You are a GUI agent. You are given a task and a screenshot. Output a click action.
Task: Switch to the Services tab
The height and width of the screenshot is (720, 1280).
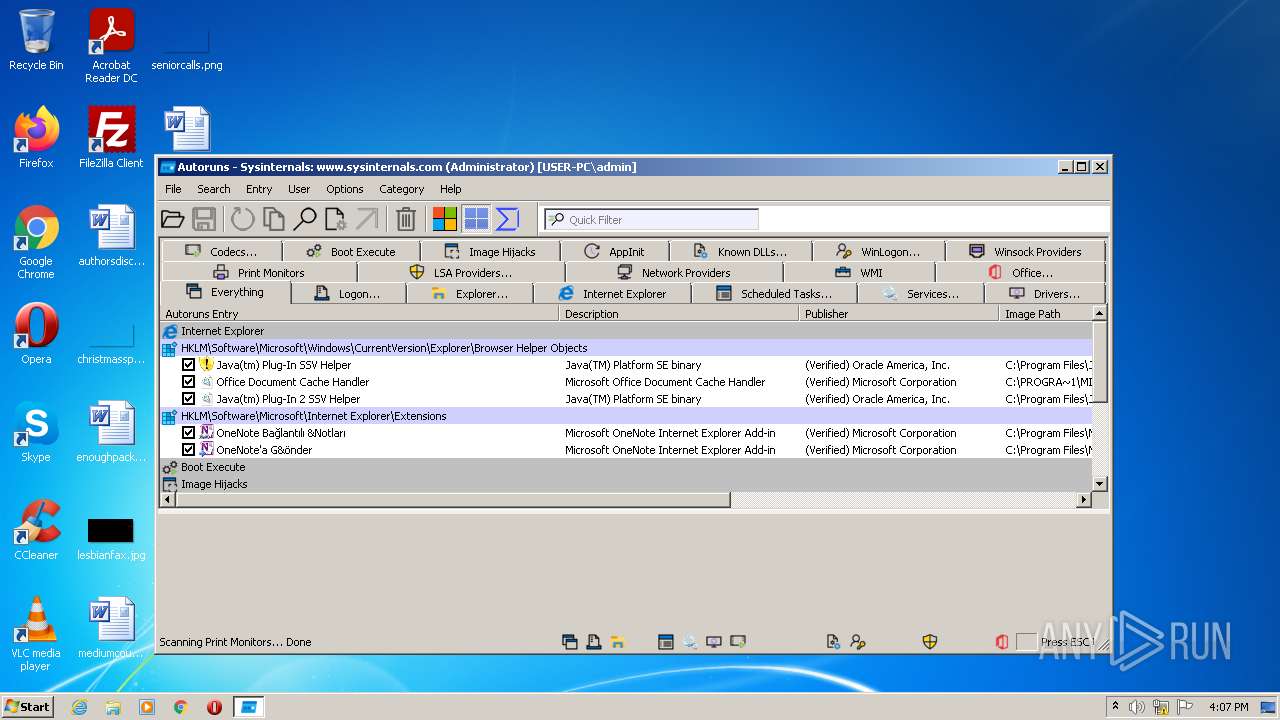pyautogui.click(x=921, y=294)
